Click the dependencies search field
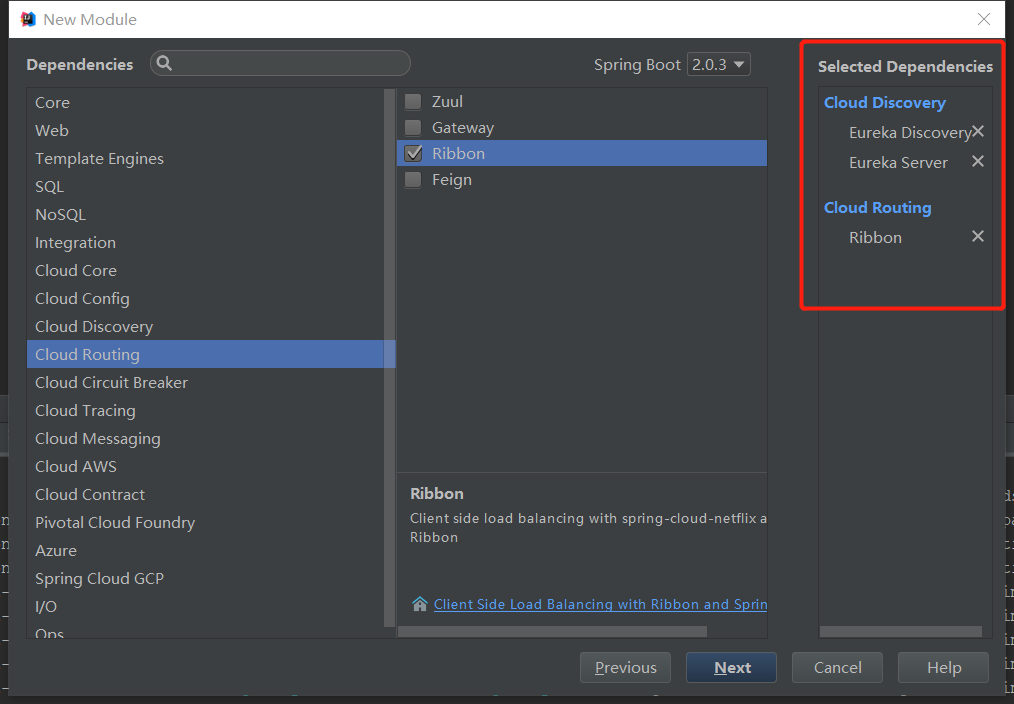 (281, 63)
